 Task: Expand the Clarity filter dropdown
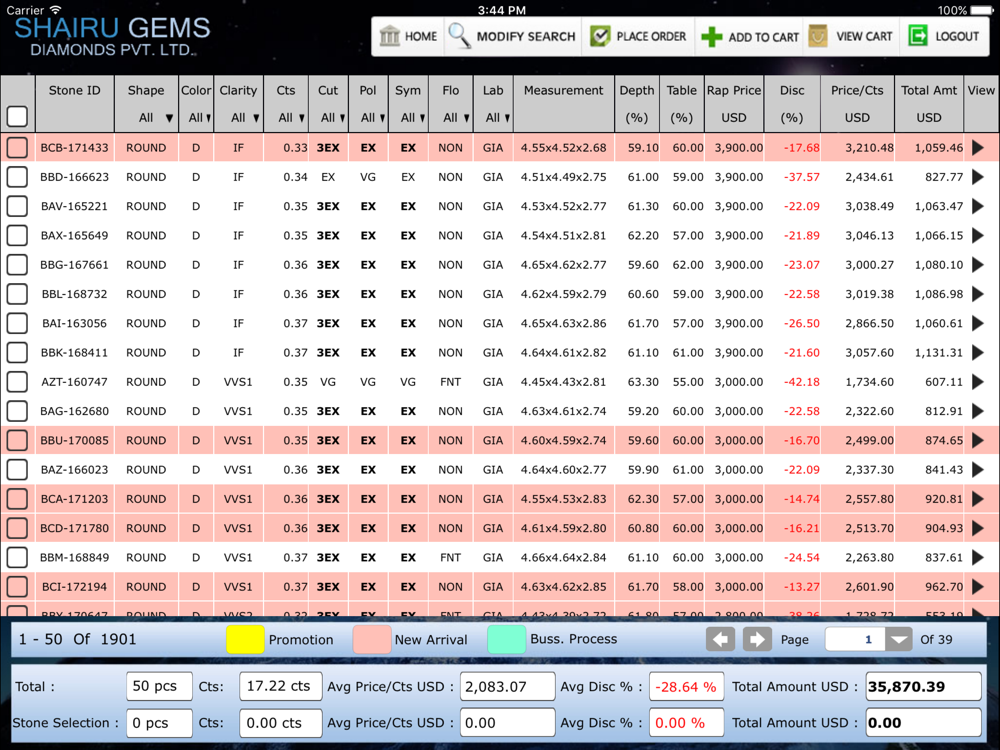[246, 118]
